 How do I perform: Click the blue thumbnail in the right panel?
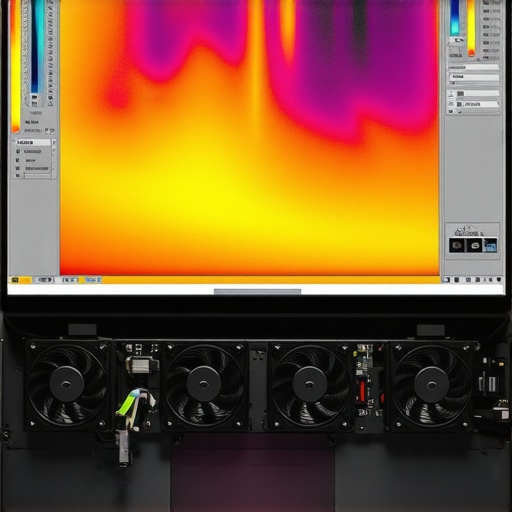tap(490, 245)
